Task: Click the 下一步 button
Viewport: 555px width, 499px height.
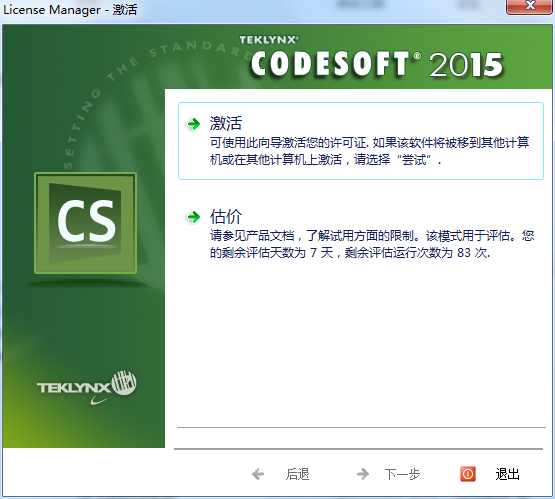Action: (x=402, y=474)
